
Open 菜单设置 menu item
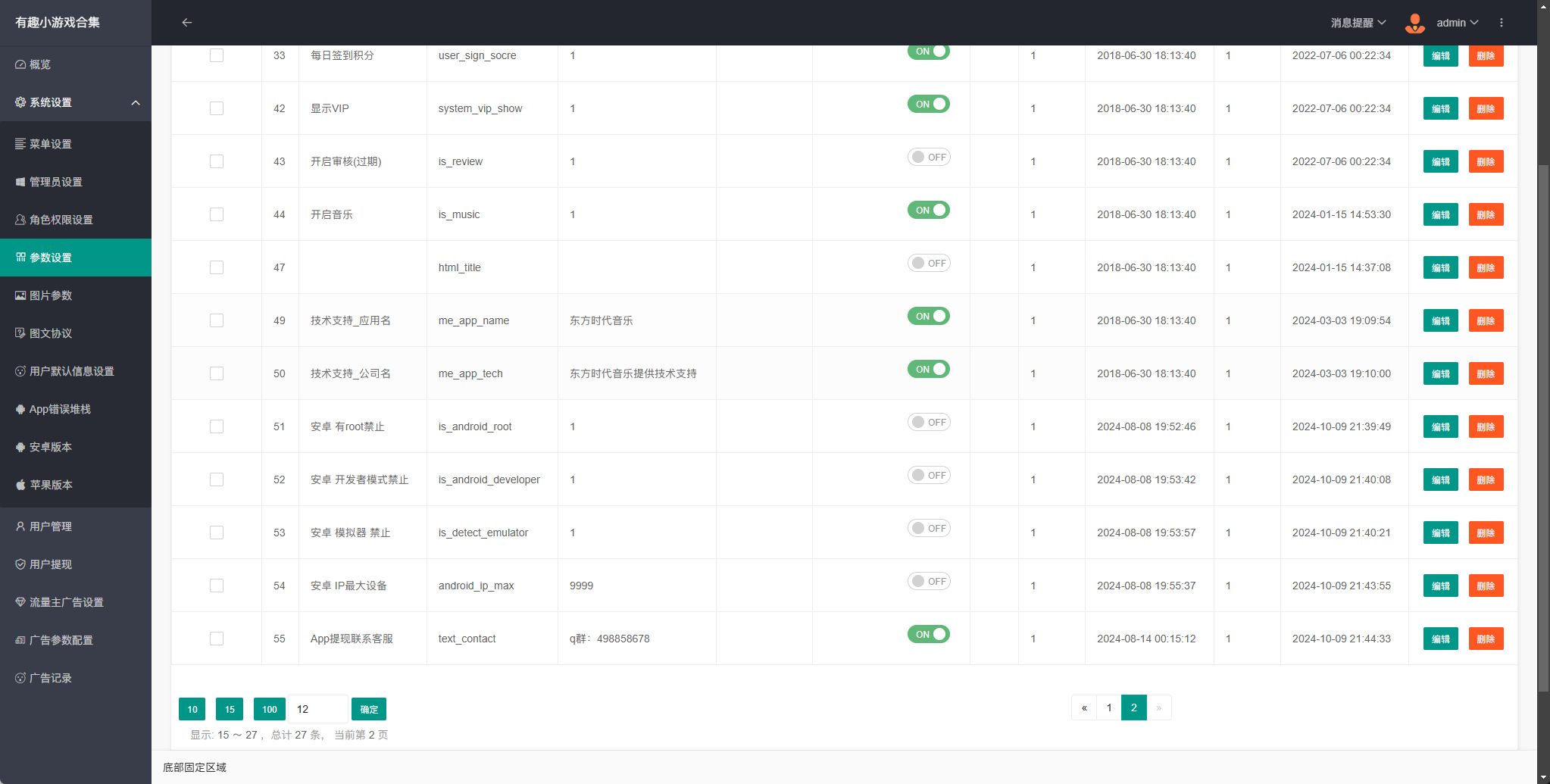click(x=76, y=144)
